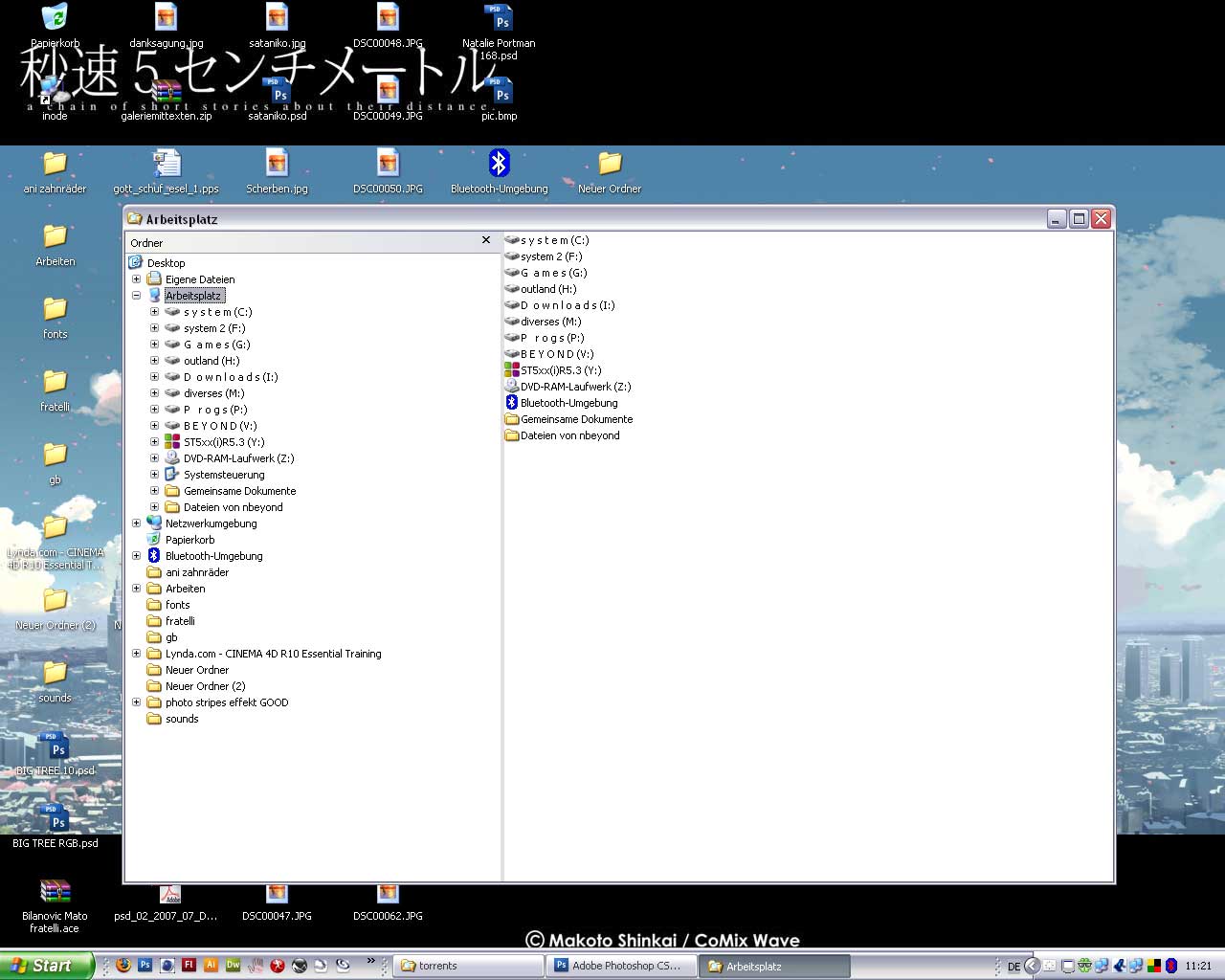Viewport: 1225px width, 980px height.
Task: Click the DE language indicator
Action: [1013, 967]
